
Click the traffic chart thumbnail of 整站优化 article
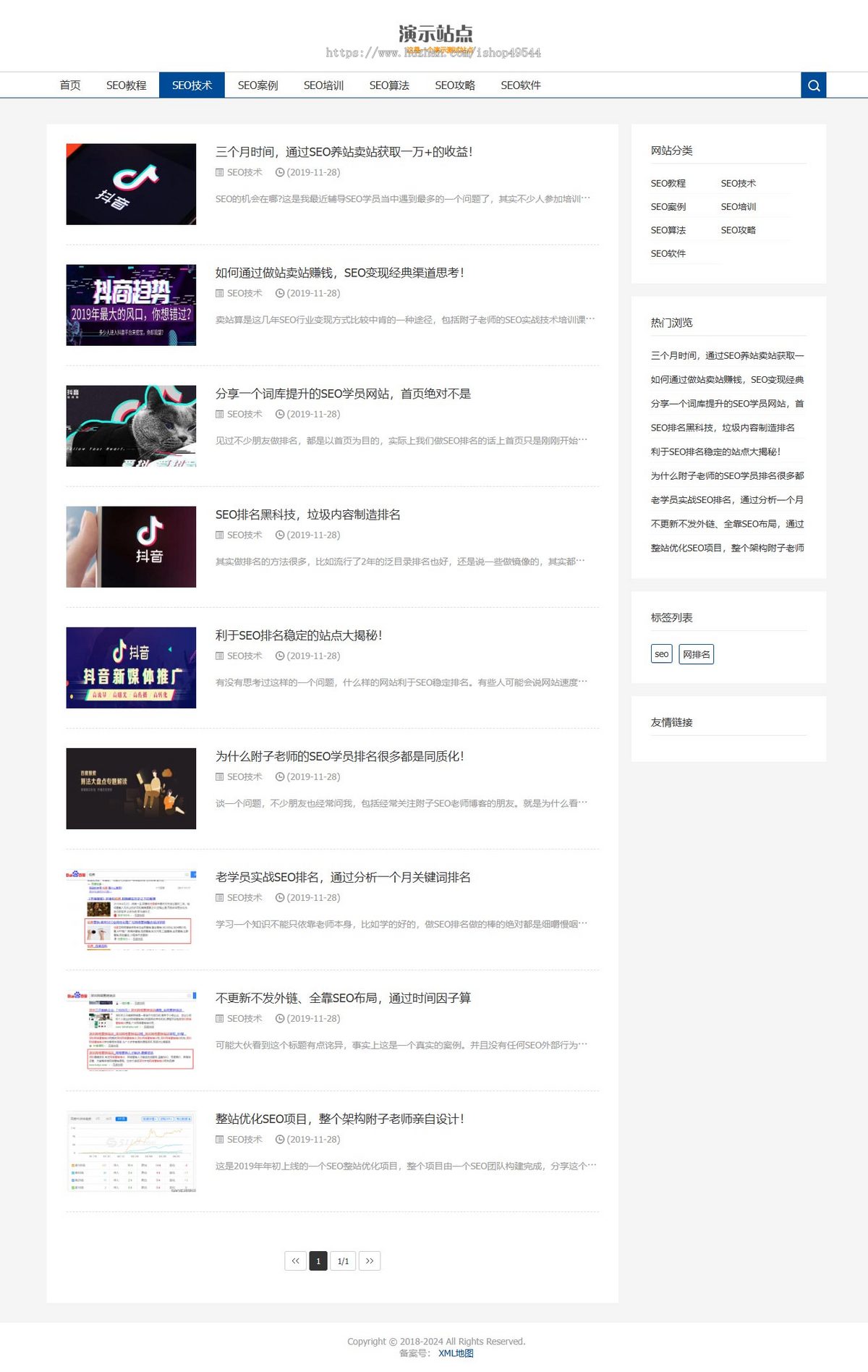coord(131,1151)
